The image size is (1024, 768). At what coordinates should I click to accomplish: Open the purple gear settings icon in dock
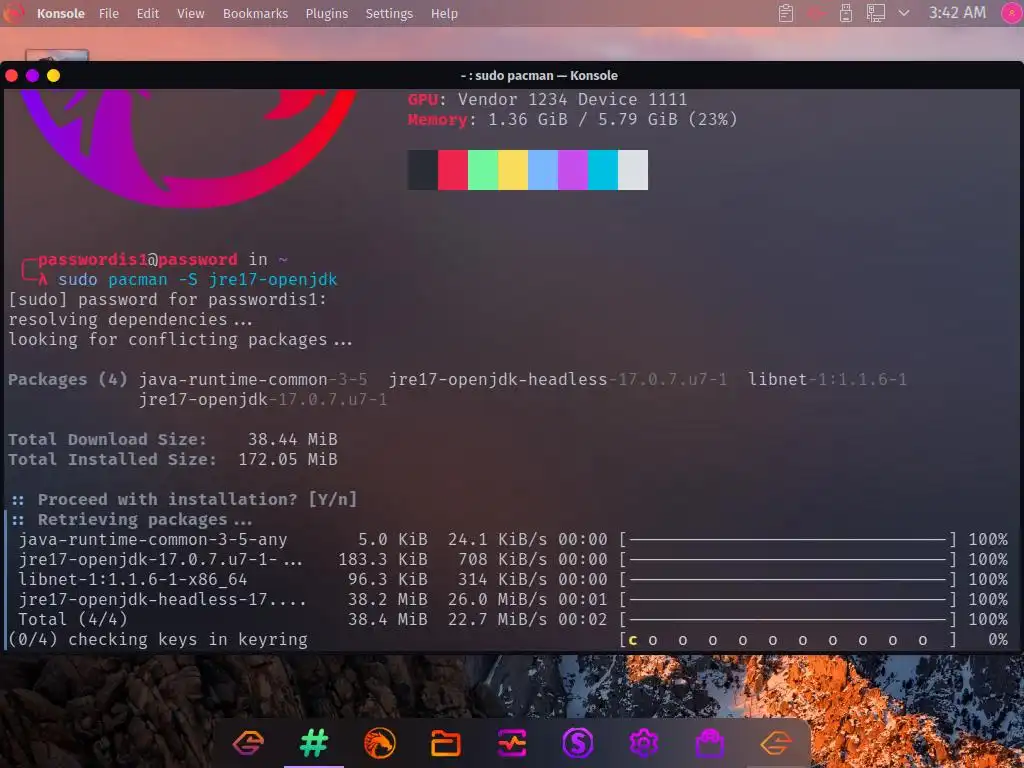643,743
